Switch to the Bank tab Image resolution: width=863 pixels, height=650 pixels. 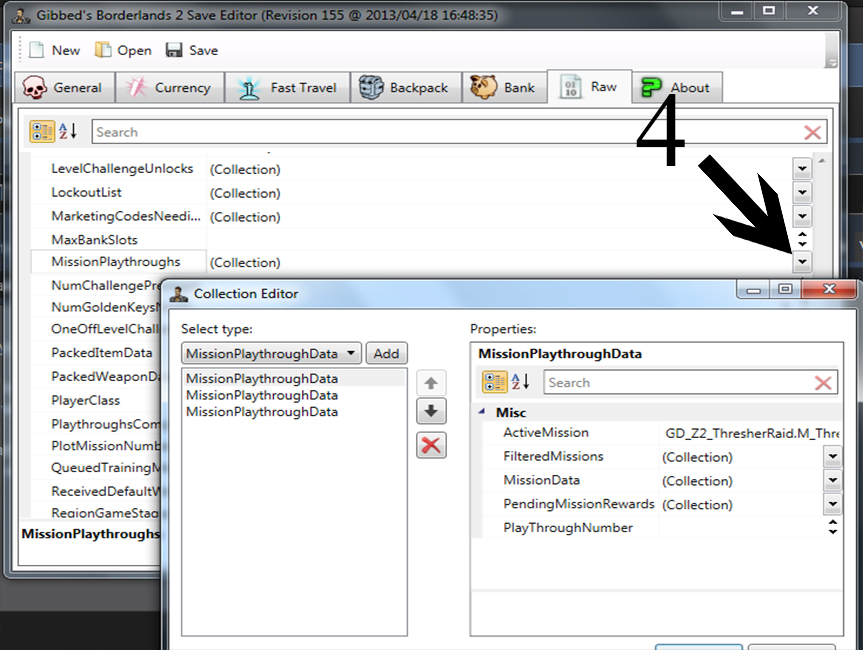(x=504, y=88)
